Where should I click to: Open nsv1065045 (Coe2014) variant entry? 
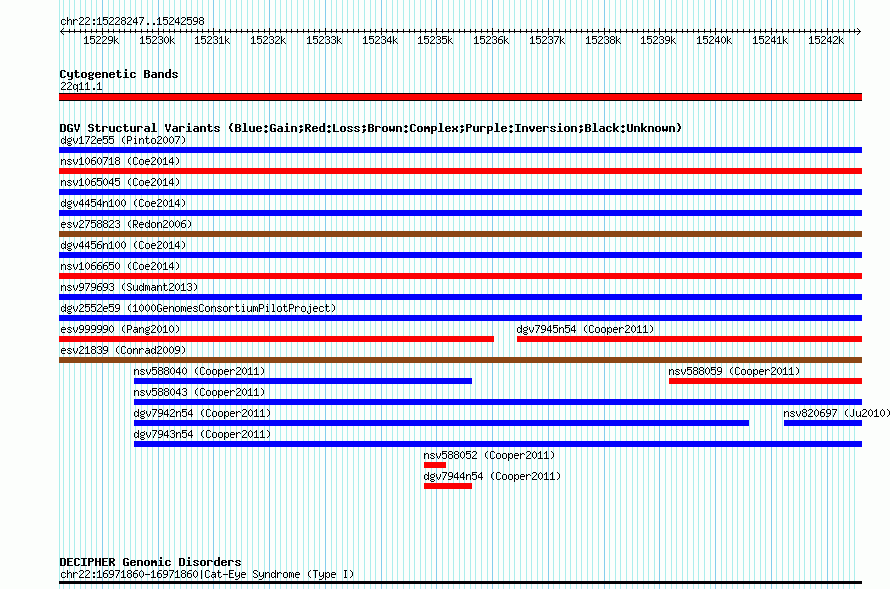[120, 182]
